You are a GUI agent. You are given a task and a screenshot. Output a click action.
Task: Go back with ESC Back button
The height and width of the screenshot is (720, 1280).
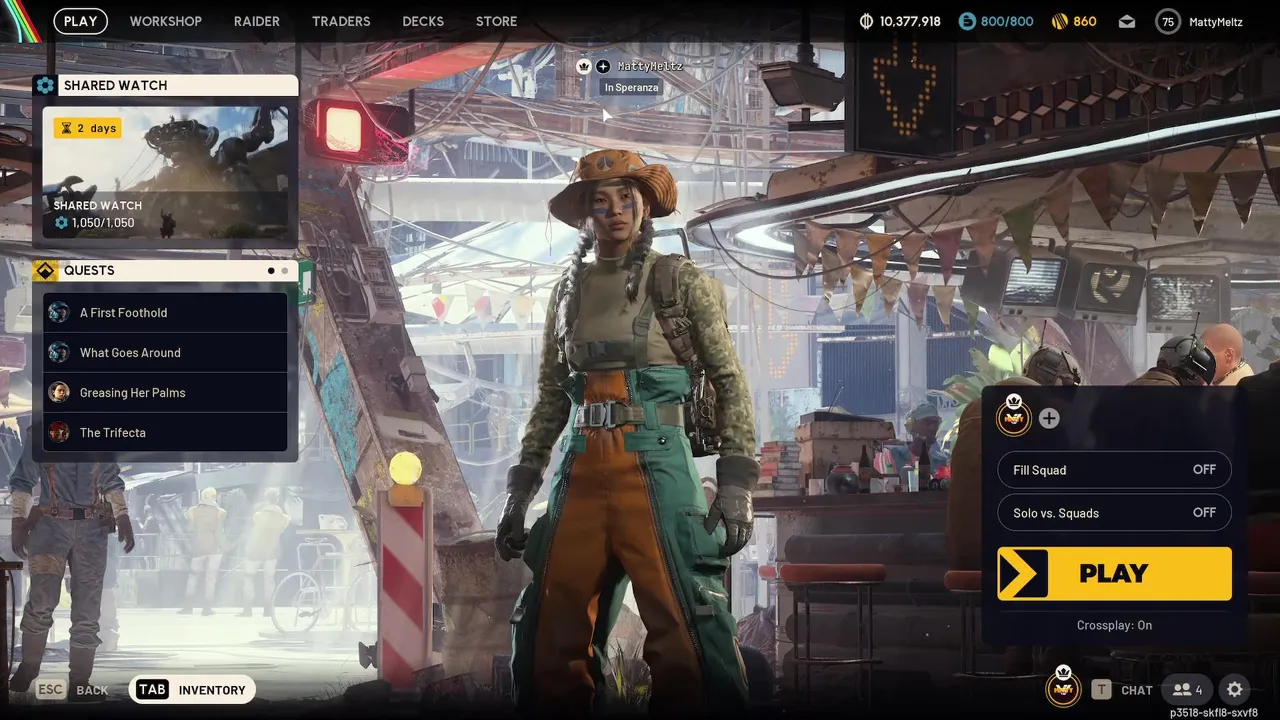(x=72, y=689)
